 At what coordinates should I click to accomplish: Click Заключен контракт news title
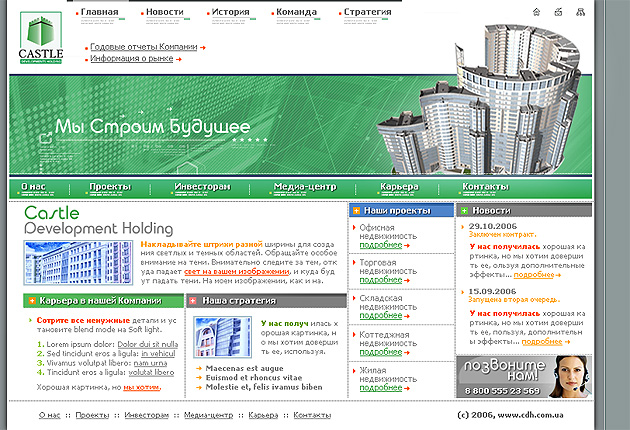point(503,234)
